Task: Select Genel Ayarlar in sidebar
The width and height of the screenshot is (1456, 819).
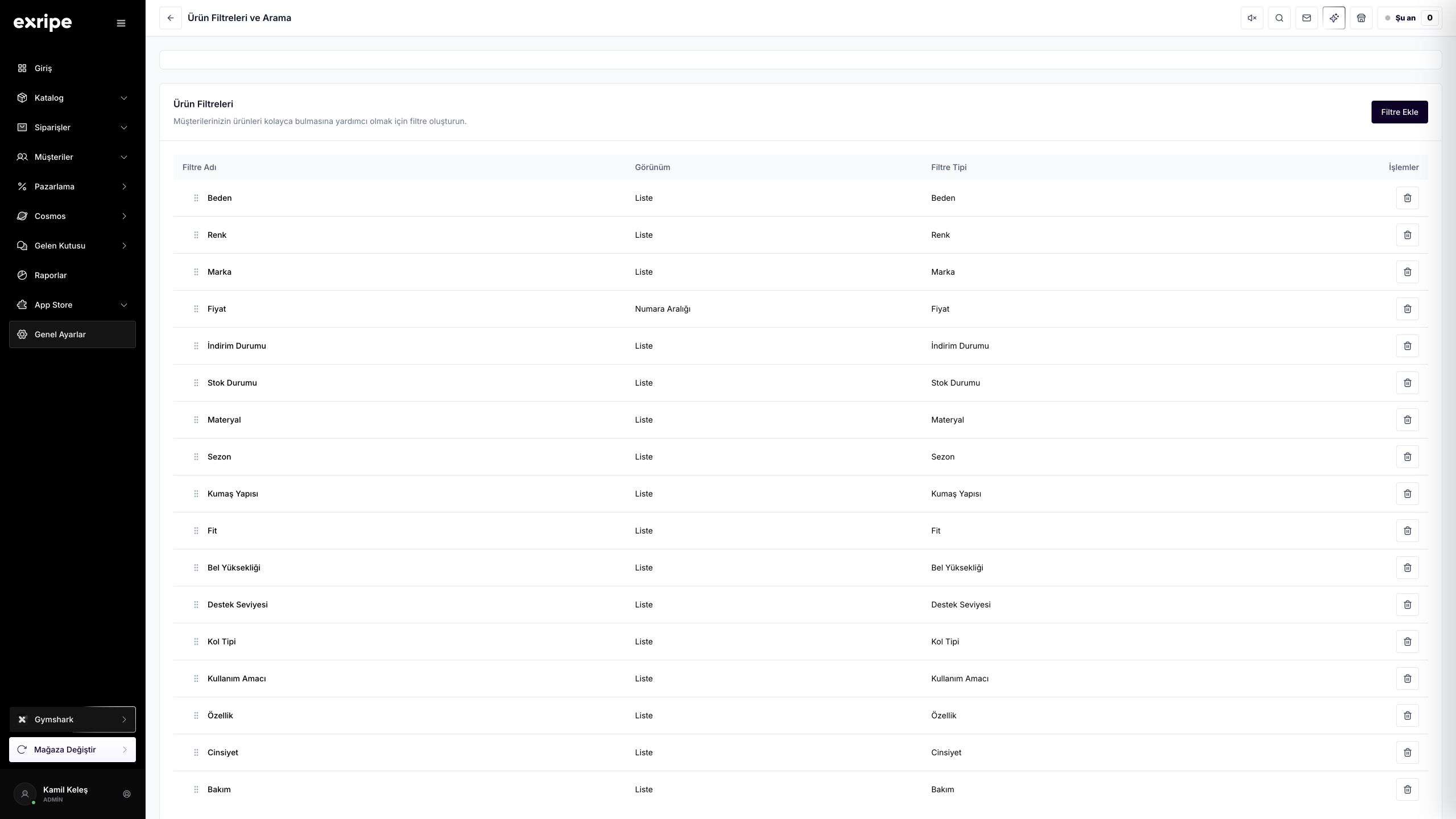Action: click(x=72, y=334)
